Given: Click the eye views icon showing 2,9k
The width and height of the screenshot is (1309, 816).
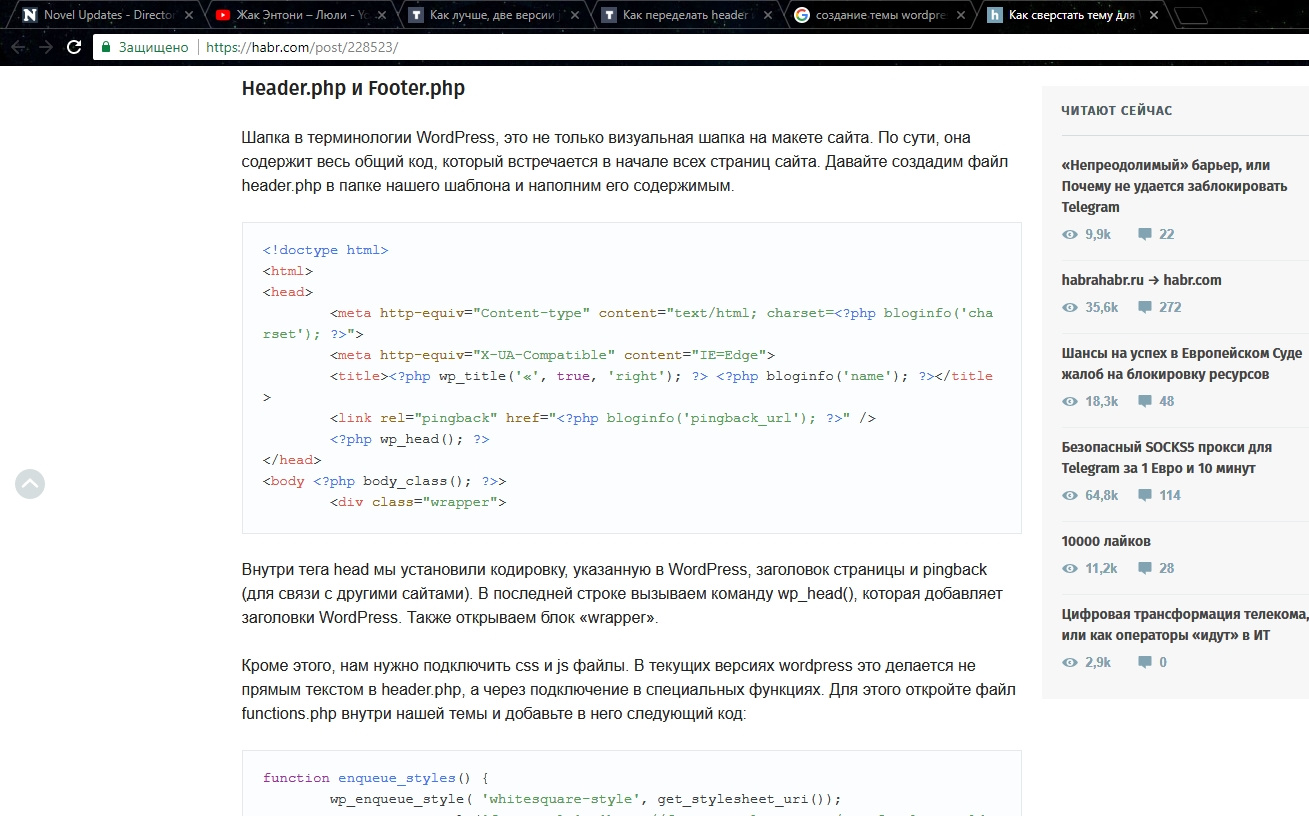Looking at the screenshot, I should pyautogui.click(x=1070, y=662).
